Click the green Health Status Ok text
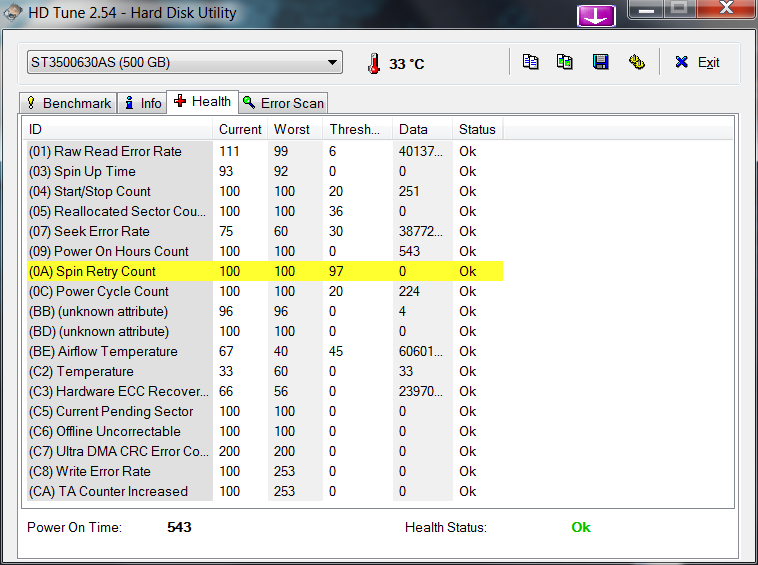 581,527
